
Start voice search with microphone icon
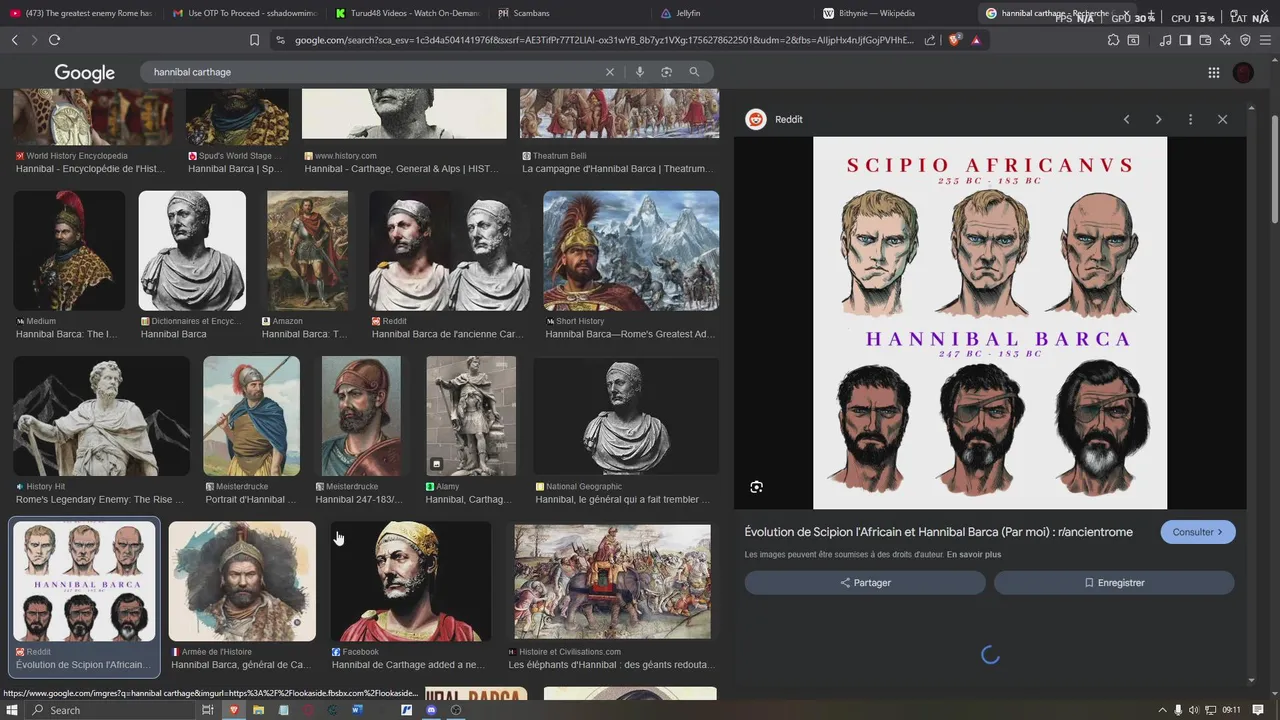pyautogui.click(x=639, y=72)
